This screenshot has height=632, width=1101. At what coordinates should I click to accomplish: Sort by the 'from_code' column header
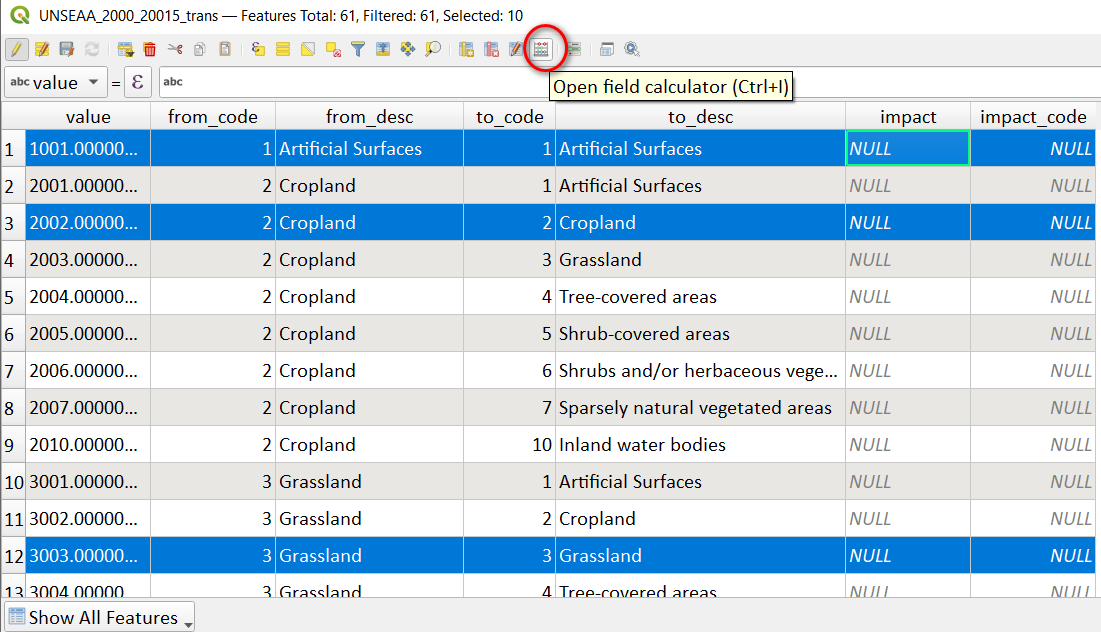(x=213, y=117)
